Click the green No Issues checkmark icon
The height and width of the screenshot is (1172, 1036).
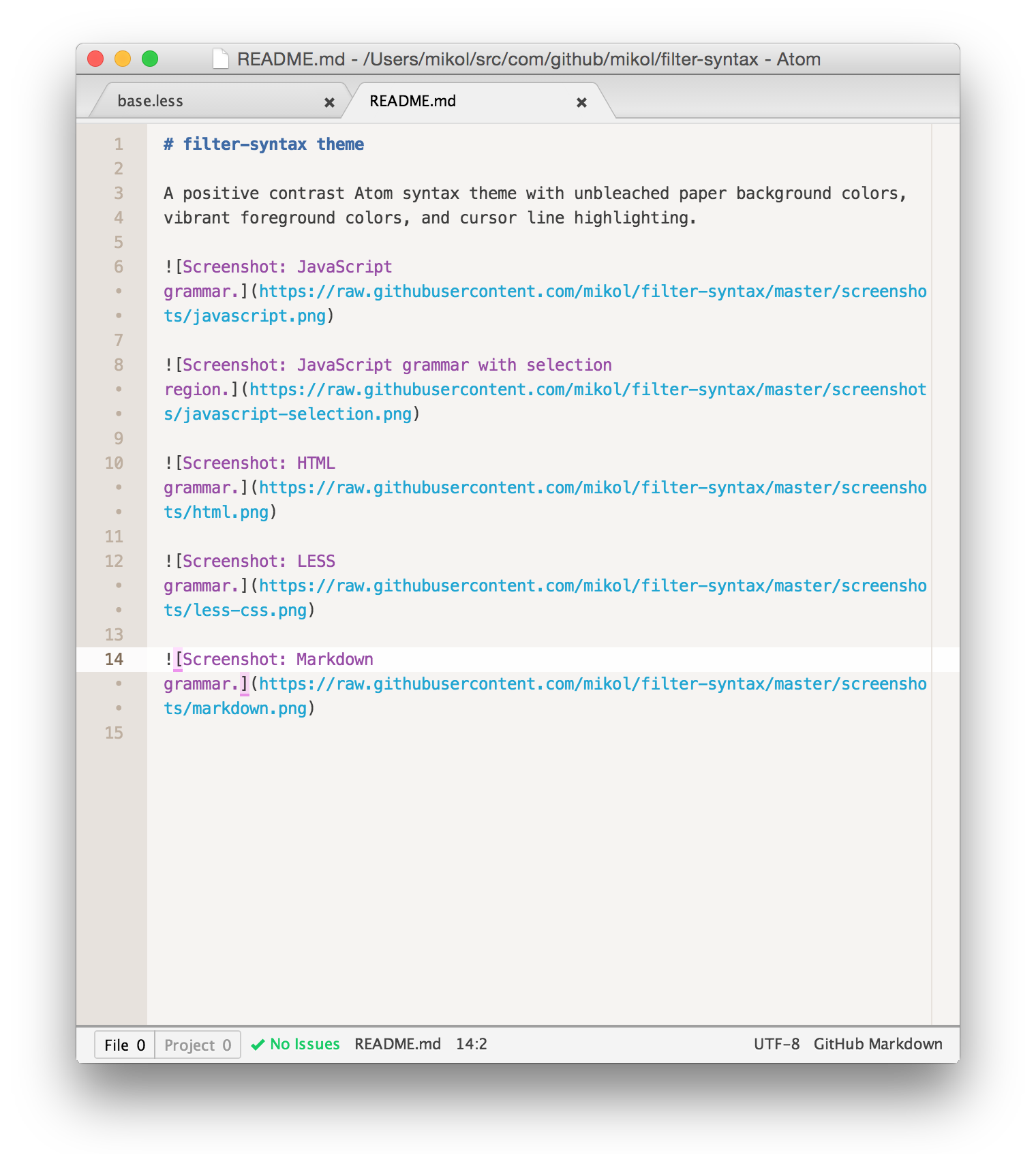coord(258,1045)
